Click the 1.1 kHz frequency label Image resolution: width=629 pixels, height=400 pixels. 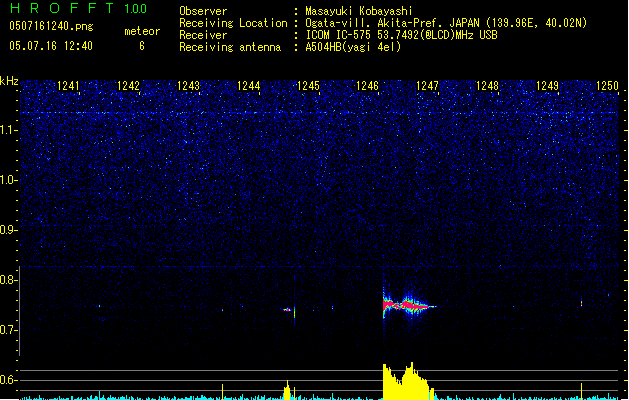click(x=9, y=130)
